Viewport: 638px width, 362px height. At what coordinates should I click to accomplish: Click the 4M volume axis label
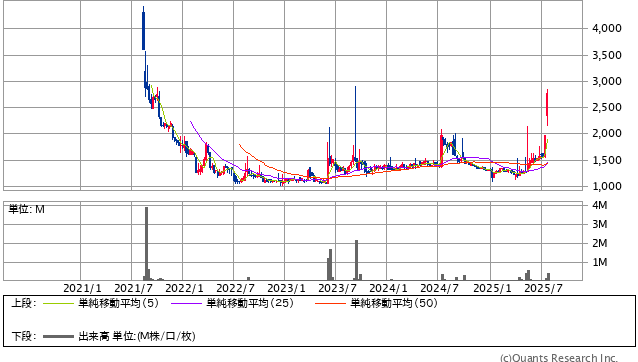click(600, 205)
